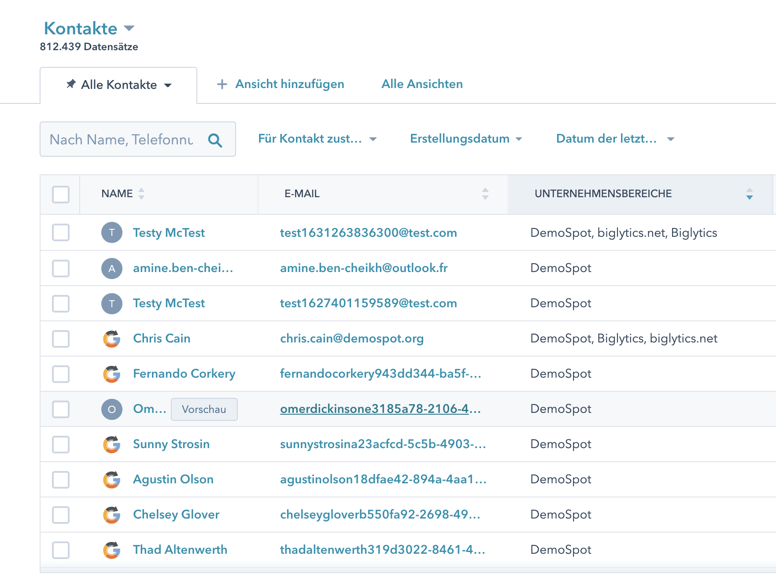
Task: Switch to the Alle Kontakte tab
Action: 118,85
